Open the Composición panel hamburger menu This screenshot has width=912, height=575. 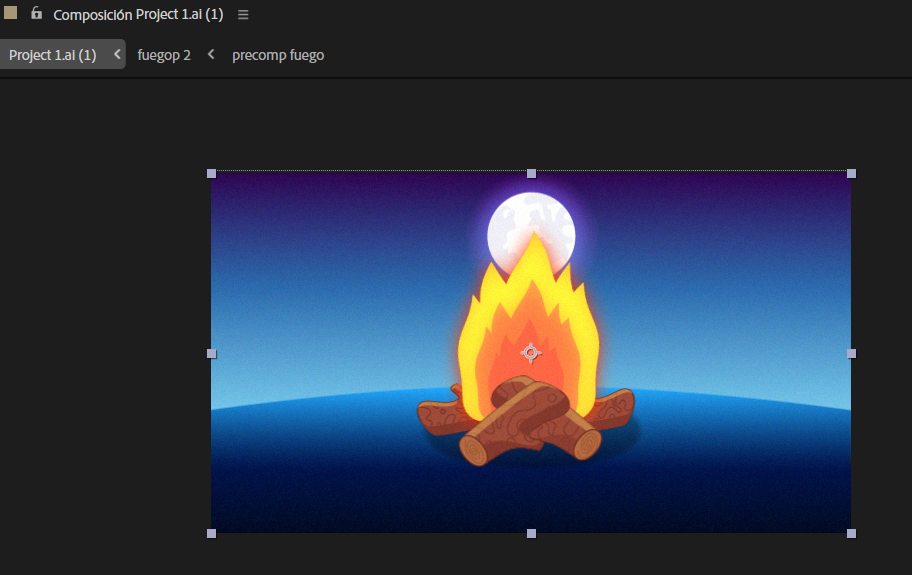tap(243, 15)
